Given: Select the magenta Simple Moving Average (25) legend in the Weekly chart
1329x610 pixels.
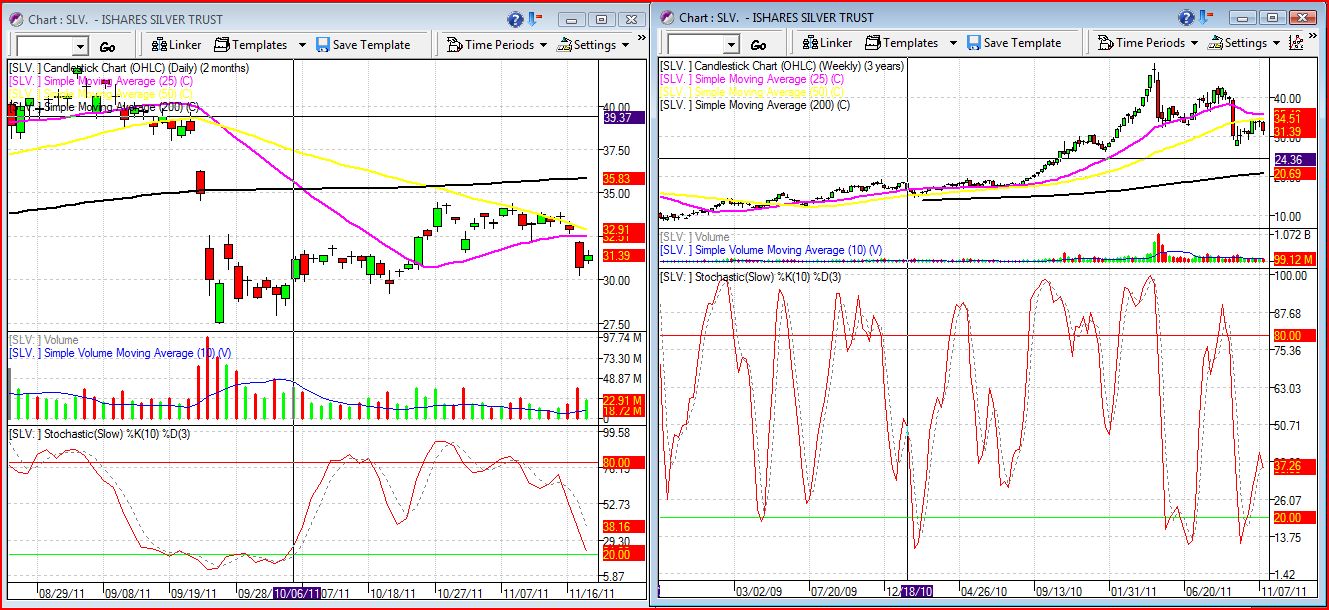Looking at the screenshot, I should tap(752, 78).
